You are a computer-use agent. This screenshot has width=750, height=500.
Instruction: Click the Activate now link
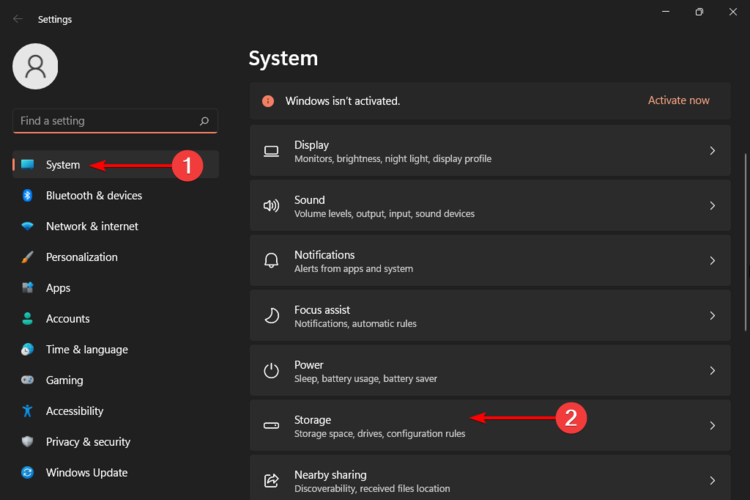point(678,101)
